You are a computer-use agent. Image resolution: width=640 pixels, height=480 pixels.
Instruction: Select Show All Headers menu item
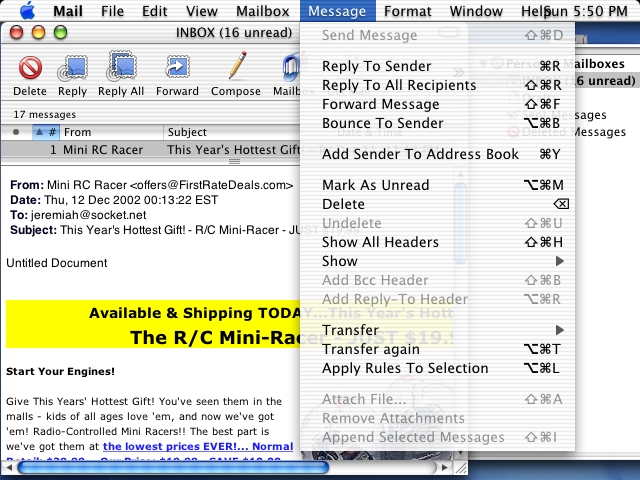click(380, 242)
